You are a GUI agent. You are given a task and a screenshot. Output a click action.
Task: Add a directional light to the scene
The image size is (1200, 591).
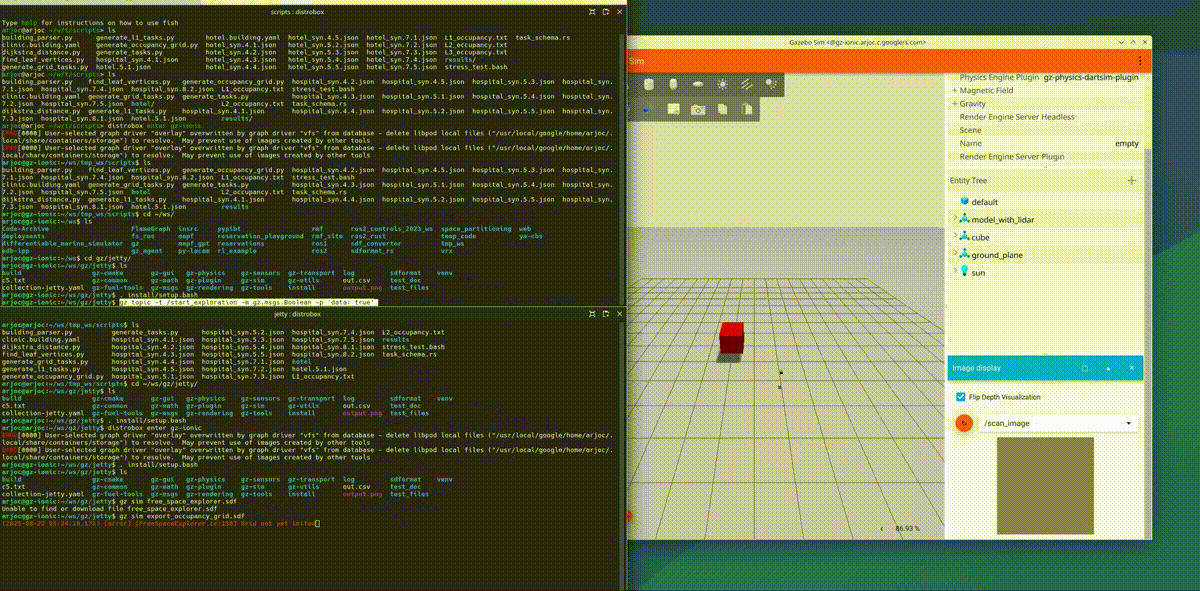click(x=746, y=85)
